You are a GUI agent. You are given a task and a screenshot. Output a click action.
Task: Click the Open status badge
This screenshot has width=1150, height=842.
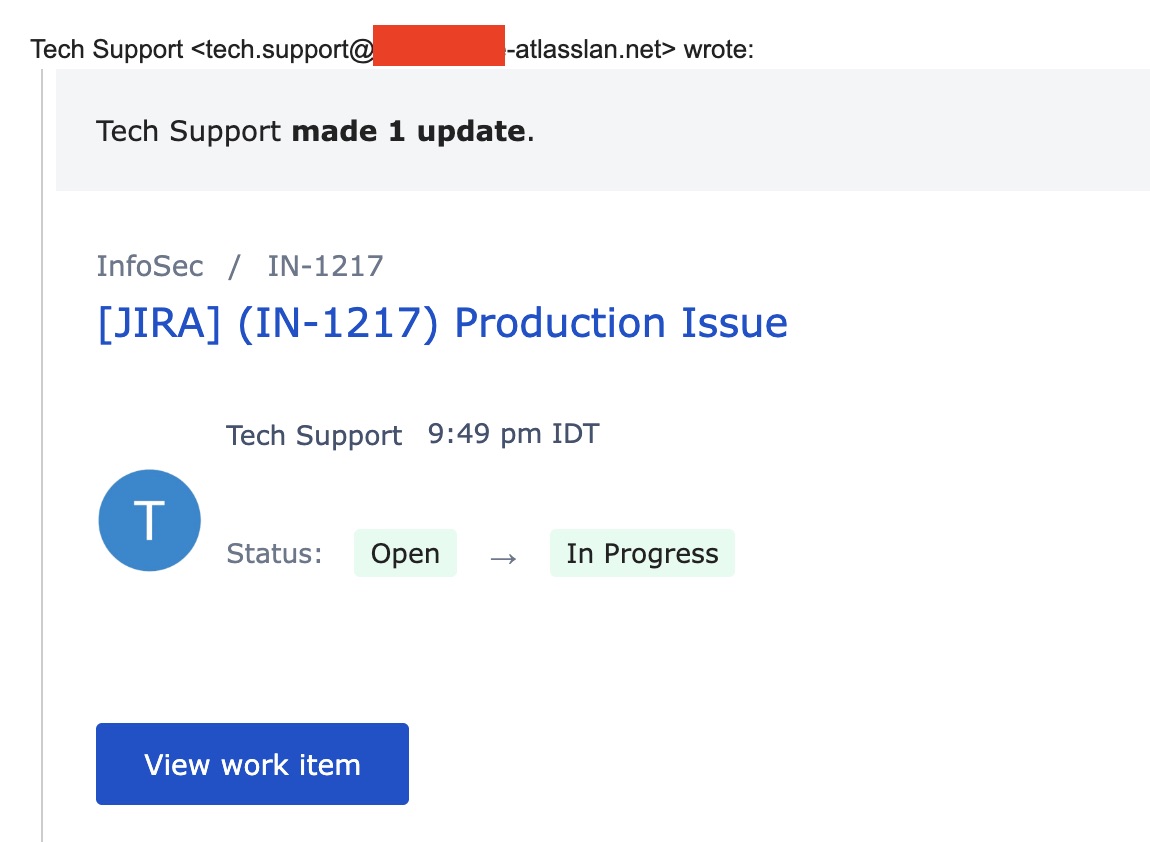point(405,554)
